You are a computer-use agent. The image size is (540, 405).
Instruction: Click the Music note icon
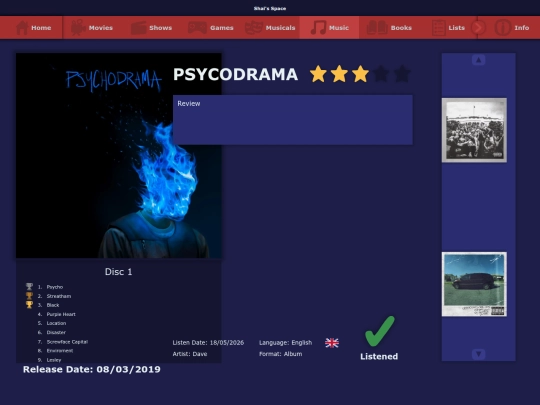tap(318, 28)
